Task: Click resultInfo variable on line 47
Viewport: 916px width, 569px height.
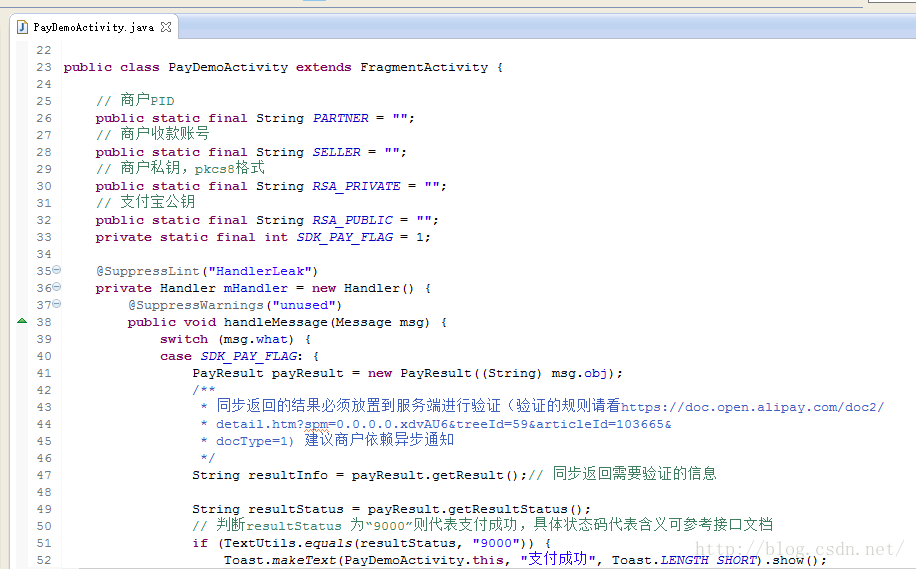Action: click(288, 475)
